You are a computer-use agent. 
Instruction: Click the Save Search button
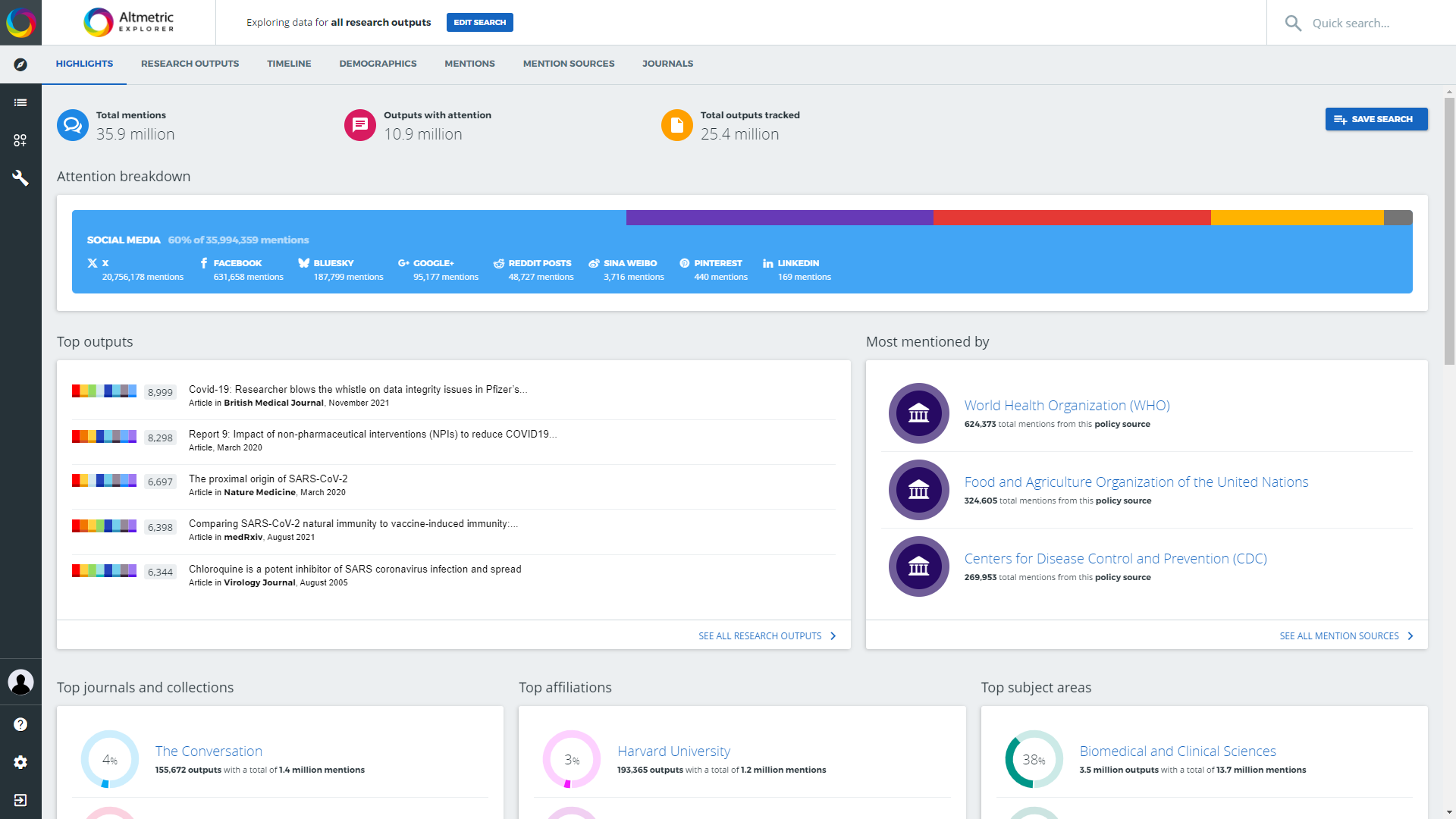click(x=1376, y=119)
